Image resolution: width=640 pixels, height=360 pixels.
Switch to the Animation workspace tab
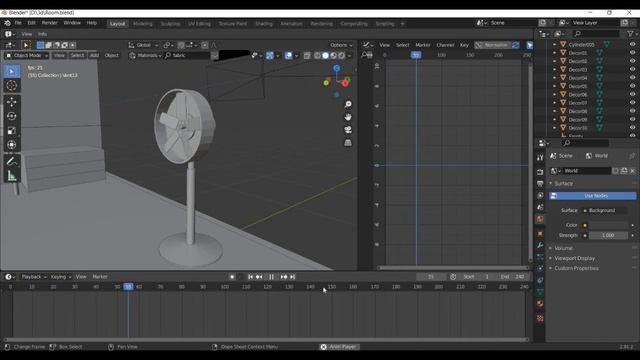[291, 24]
